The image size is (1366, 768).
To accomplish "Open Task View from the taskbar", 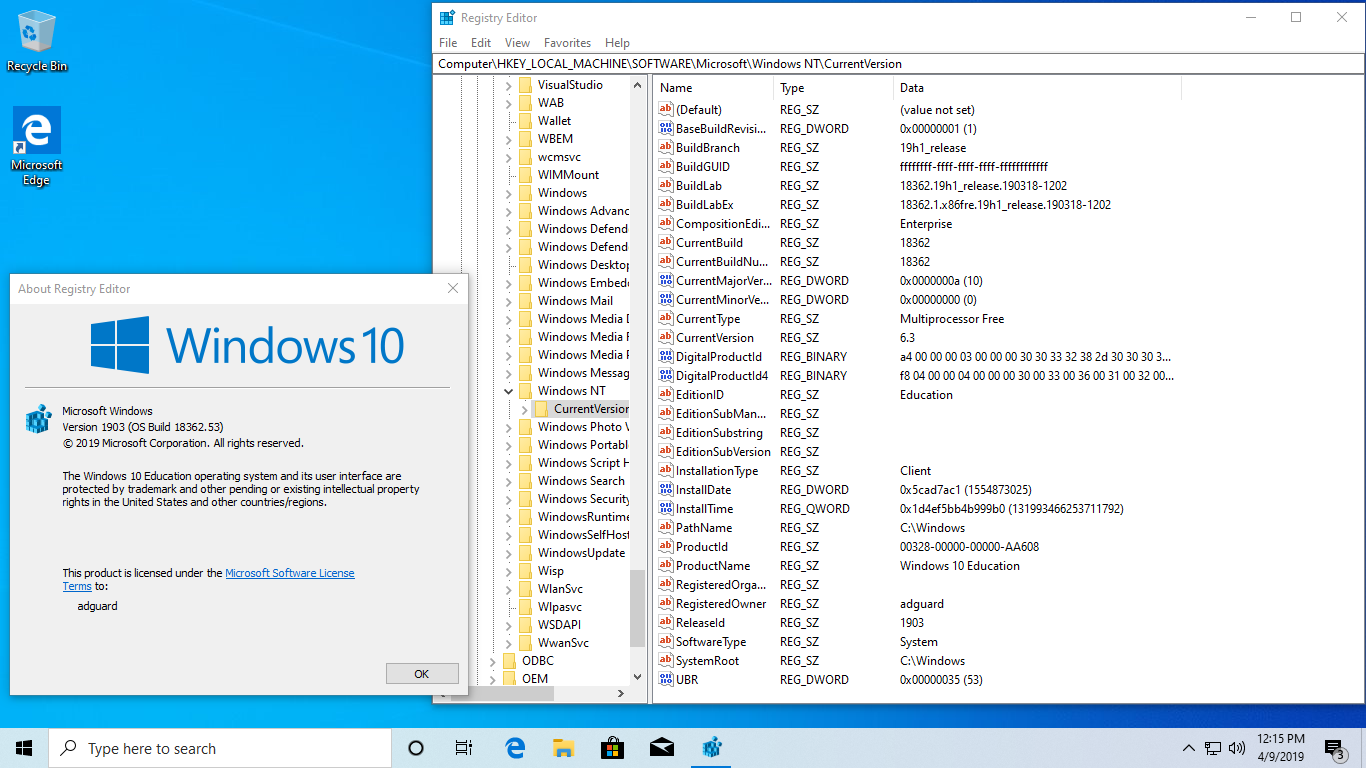I will tap(464, 748).
